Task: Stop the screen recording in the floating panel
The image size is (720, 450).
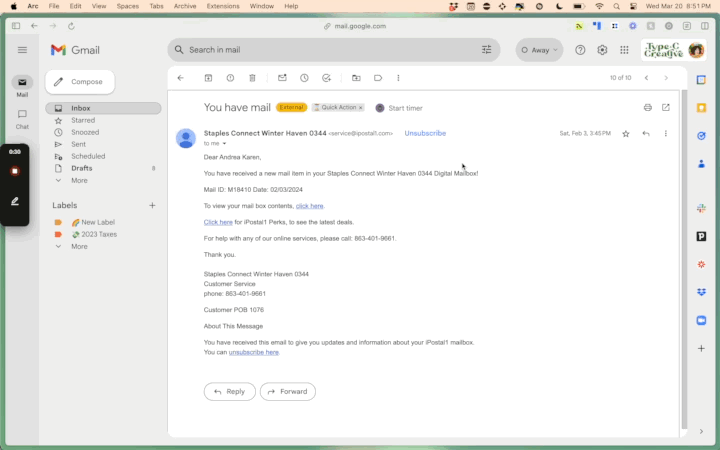Action: point(15,171)
